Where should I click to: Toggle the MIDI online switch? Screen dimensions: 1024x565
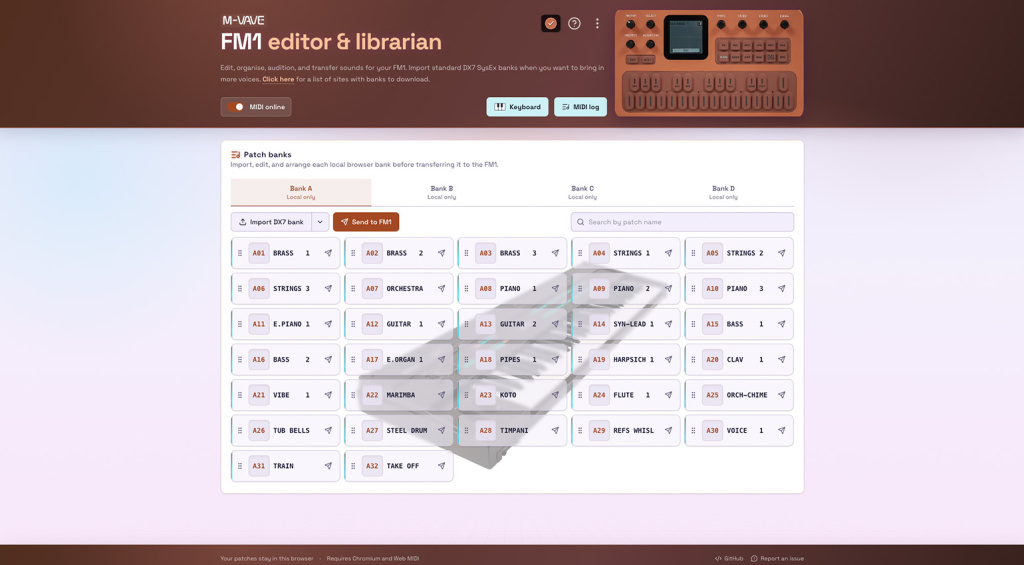coord(236,106)
